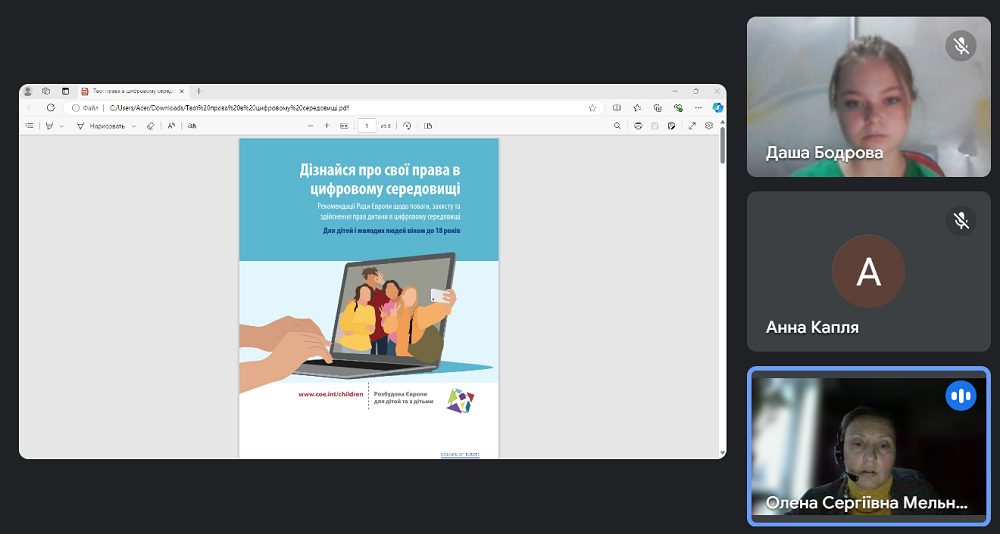Refresh the browser page
The height and width of the screenshot is (534, 1000).
51,108
